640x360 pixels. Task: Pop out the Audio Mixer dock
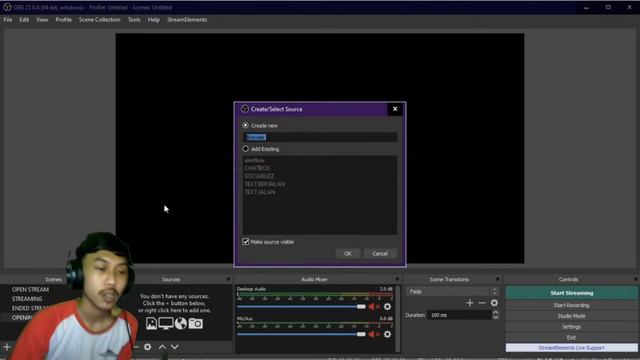pos(397,279)
